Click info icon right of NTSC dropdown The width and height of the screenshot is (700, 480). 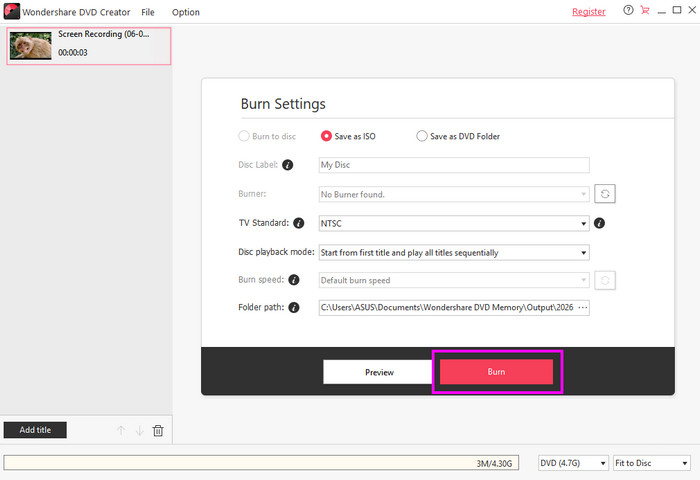(x=600, y=223)
